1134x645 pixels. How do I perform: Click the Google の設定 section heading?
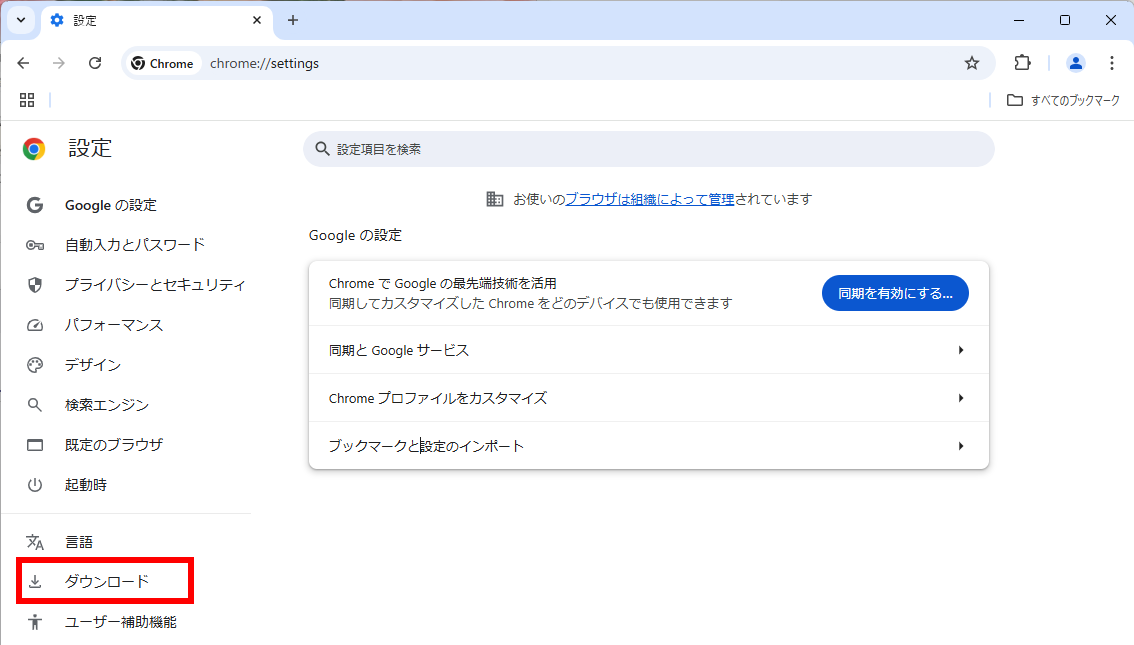355,235
